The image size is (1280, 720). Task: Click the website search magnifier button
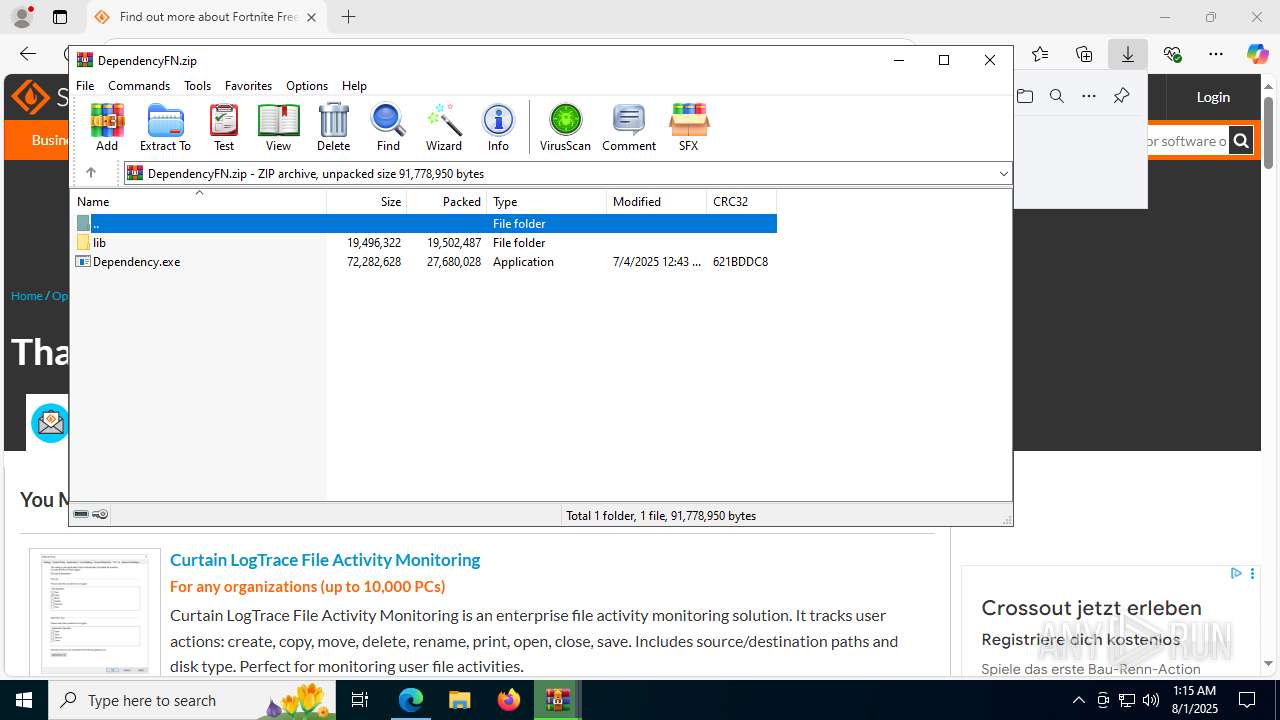click(1241, 141)
